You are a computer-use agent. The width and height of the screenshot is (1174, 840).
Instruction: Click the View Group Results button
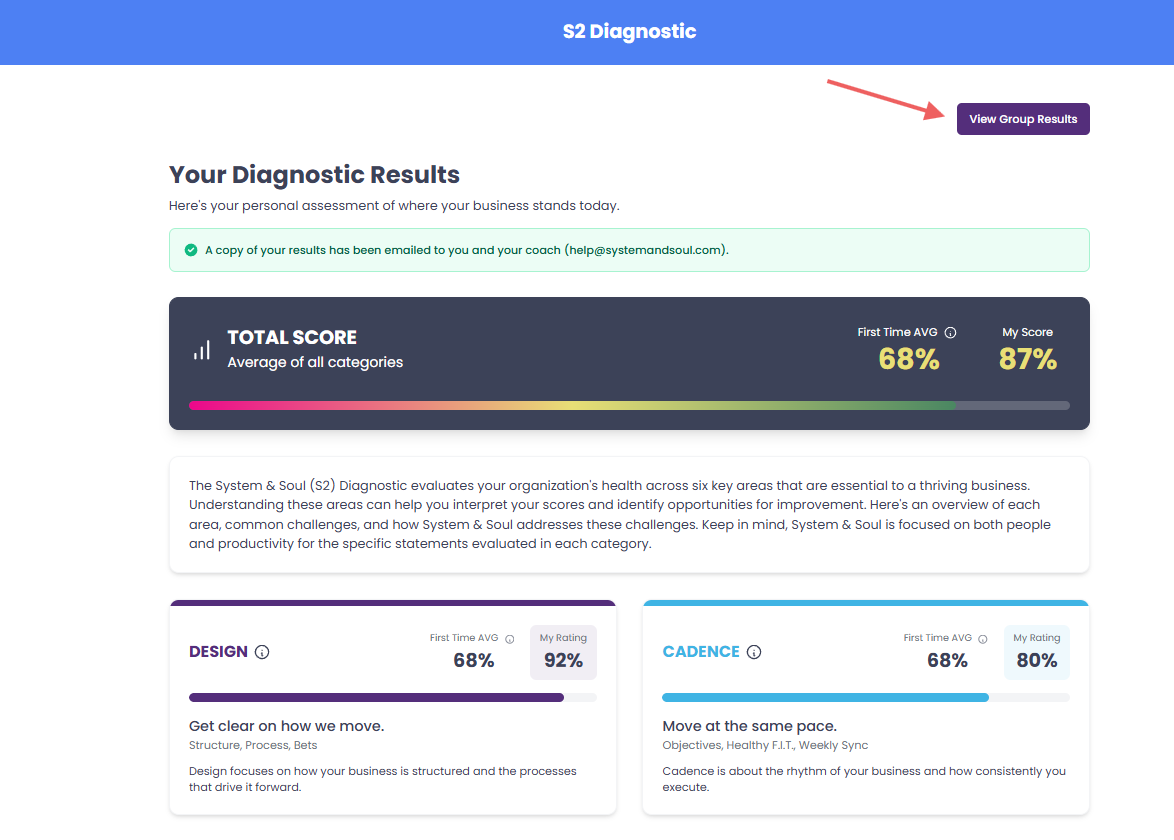pyautogui.click(x=1023, y=119)
